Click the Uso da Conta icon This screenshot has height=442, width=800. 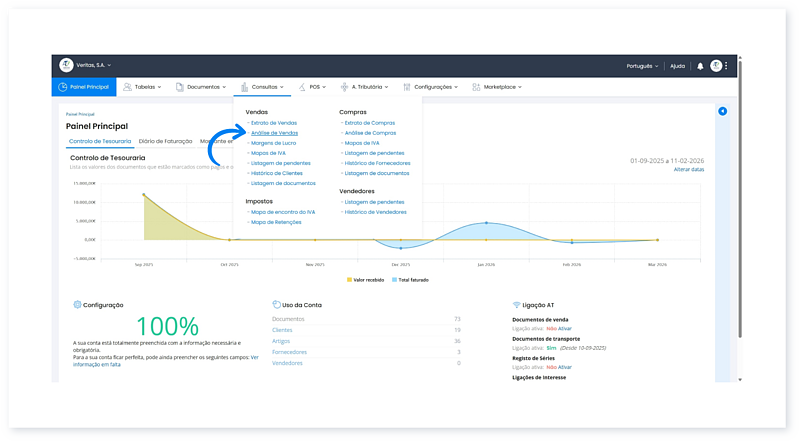pyautogui.click(x=276, y=304)
